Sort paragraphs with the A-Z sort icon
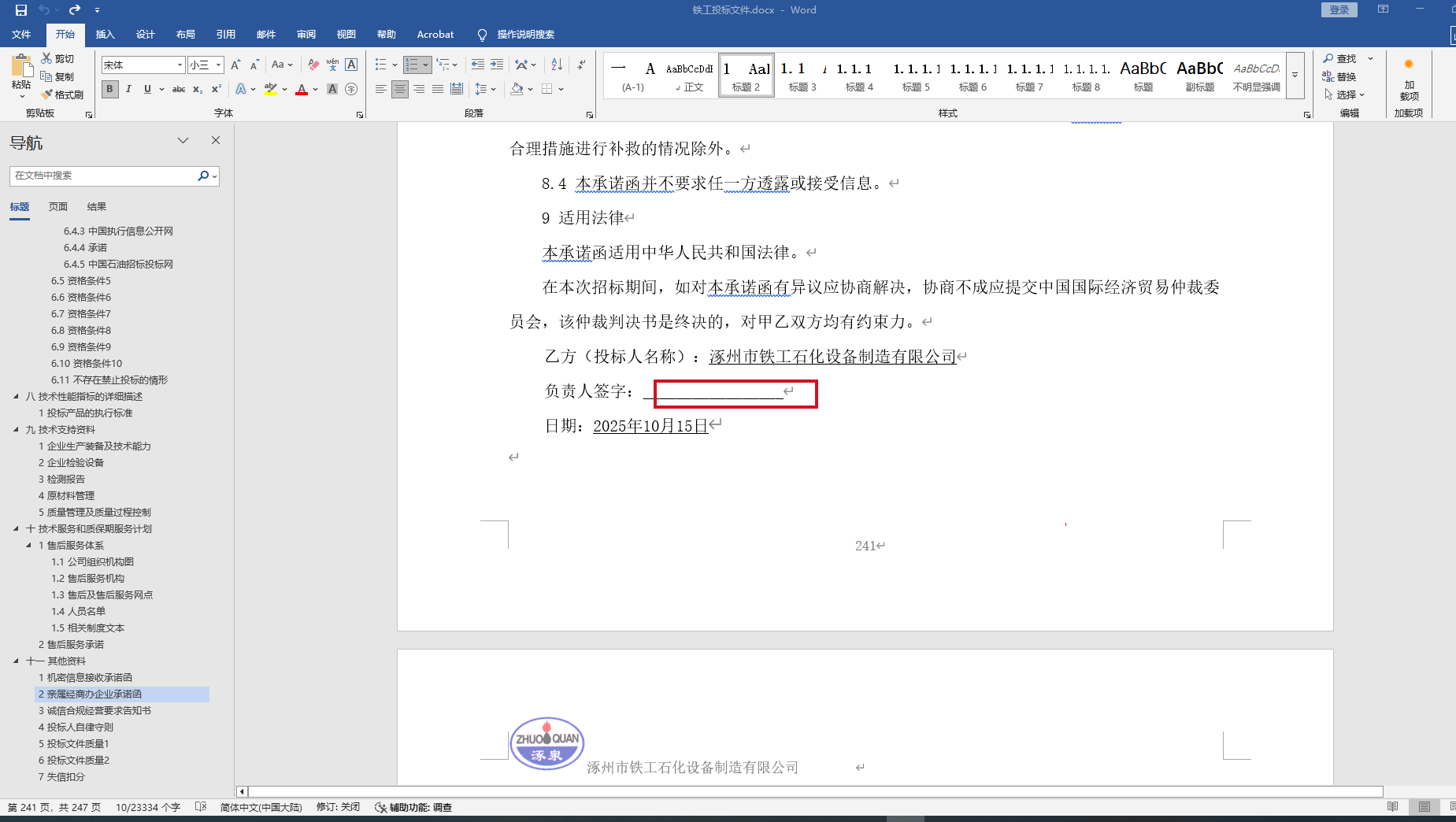The width and height of the screenshot is (1456, 822). (x=557, y=65)
